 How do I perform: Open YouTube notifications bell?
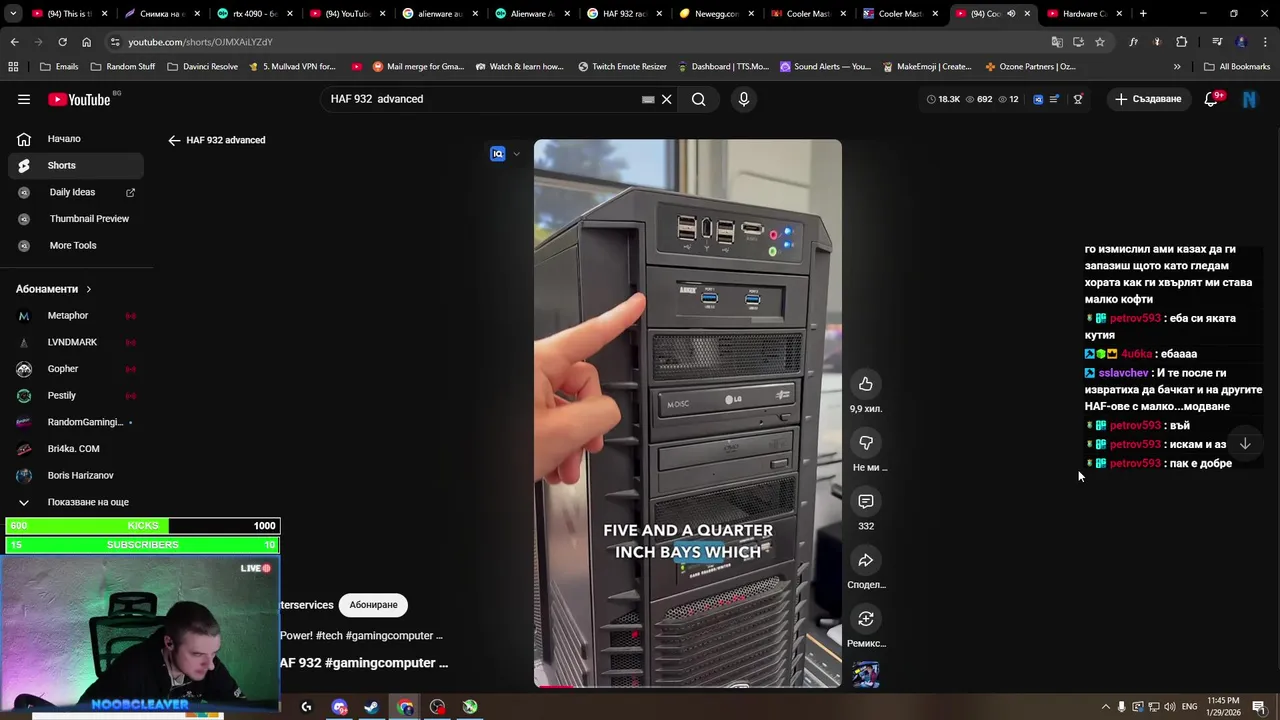click(x=1211, y=99)
